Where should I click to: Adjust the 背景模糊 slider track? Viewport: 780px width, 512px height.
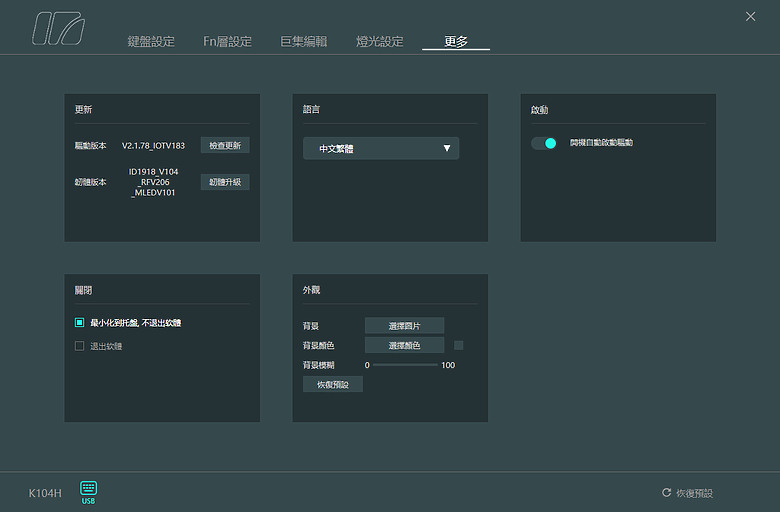pos(405,365)
